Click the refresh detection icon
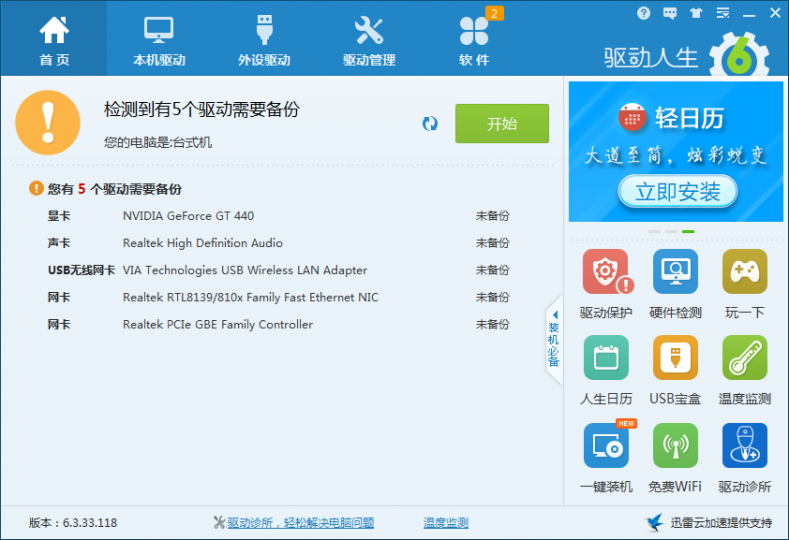789x540 pixels. pos(430,123)
